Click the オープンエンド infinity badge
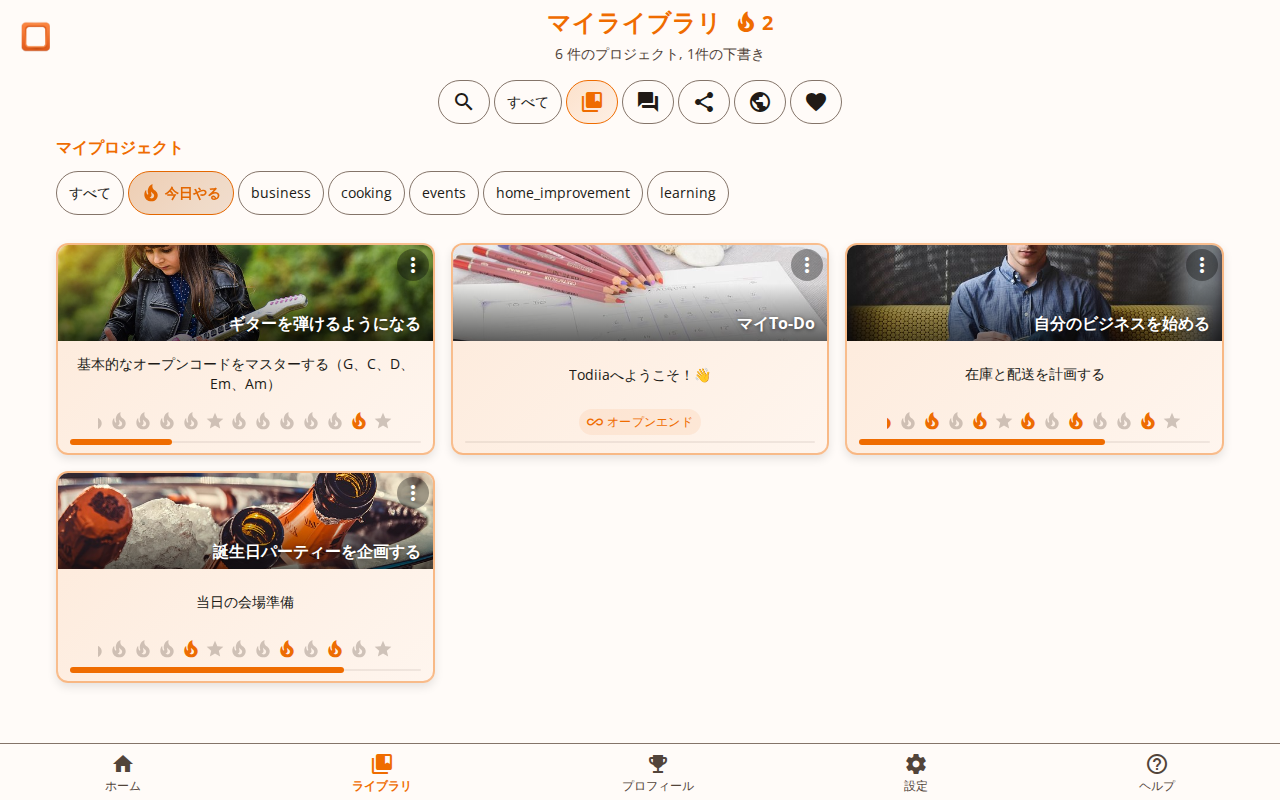This screenshot has width=1280, height=800. click(640, 422)
